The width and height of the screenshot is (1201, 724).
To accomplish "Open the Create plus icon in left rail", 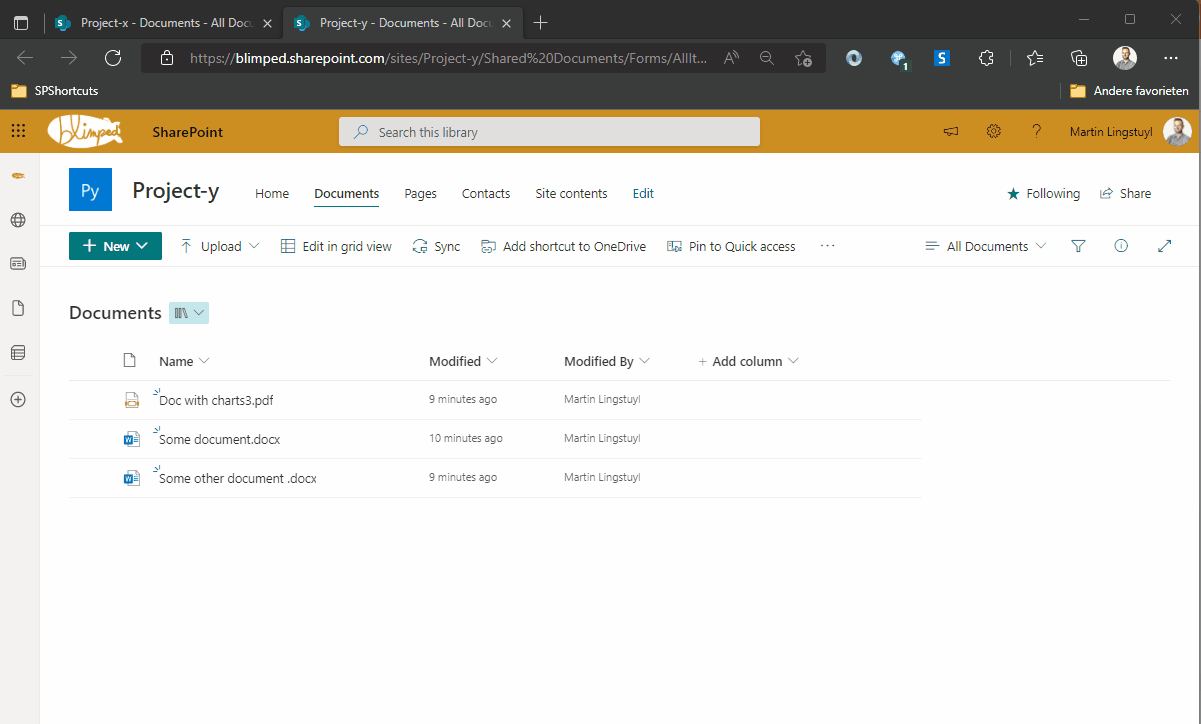I will click(18, 399).
